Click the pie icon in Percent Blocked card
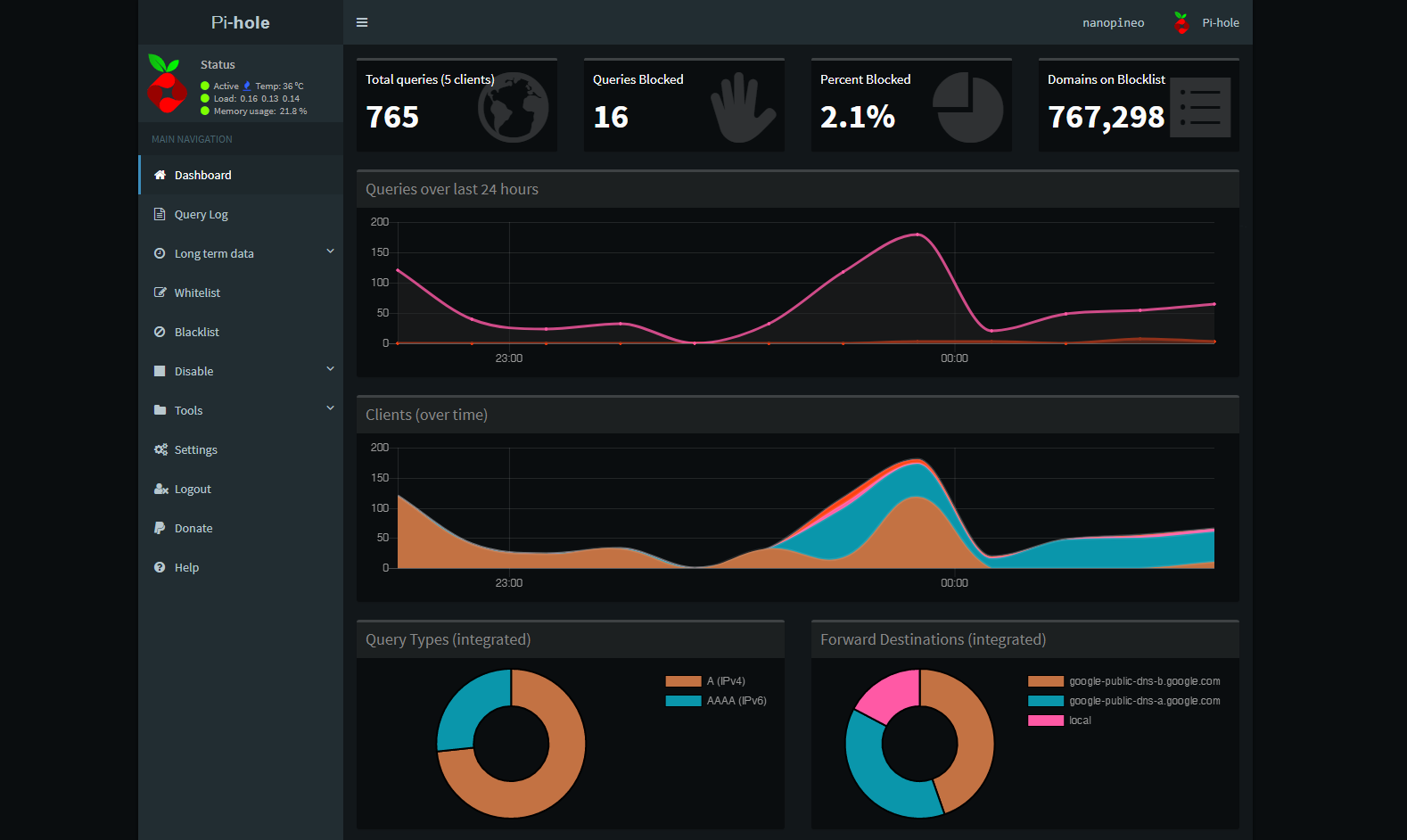 tap(968, 107)
